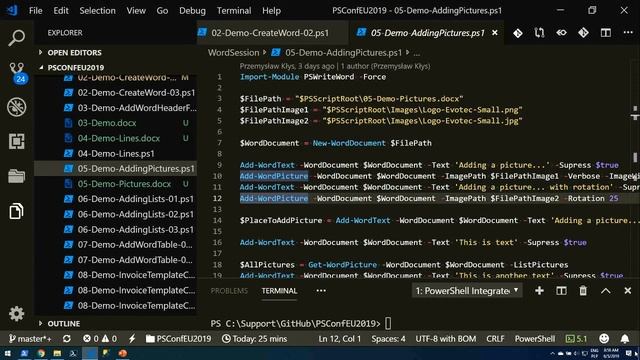Split the terminal pane
This screenshot has height=360, width=640.
(561, 291)
